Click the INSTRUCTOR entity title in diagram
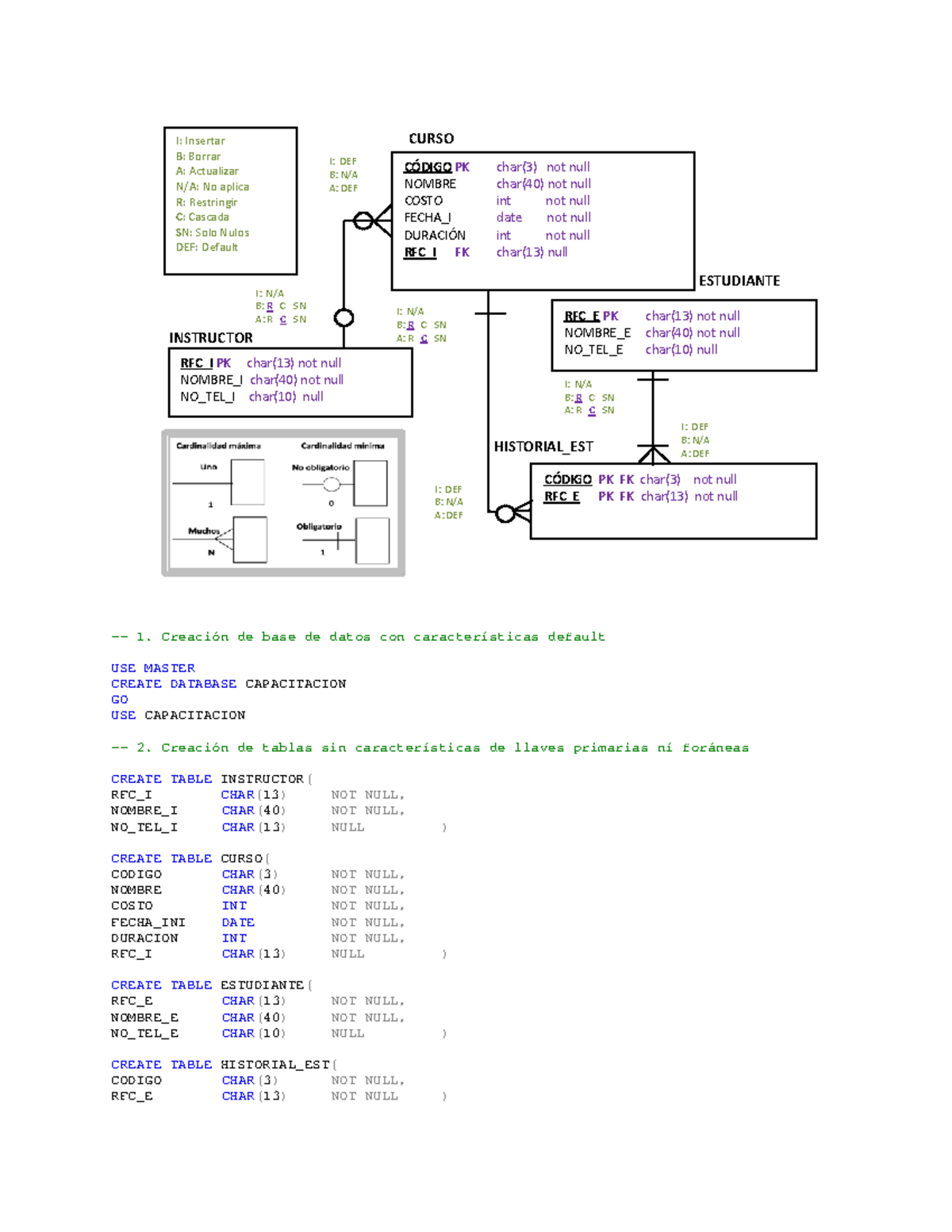The height and width of the screenshot is (1232, 952). click(x=210, y=338)
